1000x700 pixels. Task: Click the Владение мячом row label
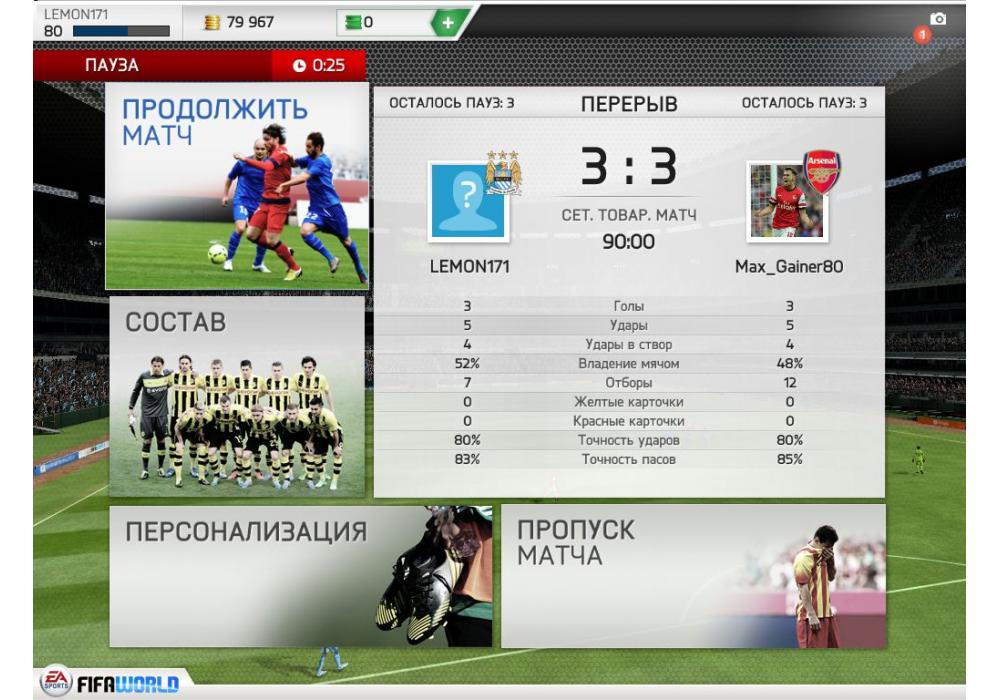(x=629, y=363)
